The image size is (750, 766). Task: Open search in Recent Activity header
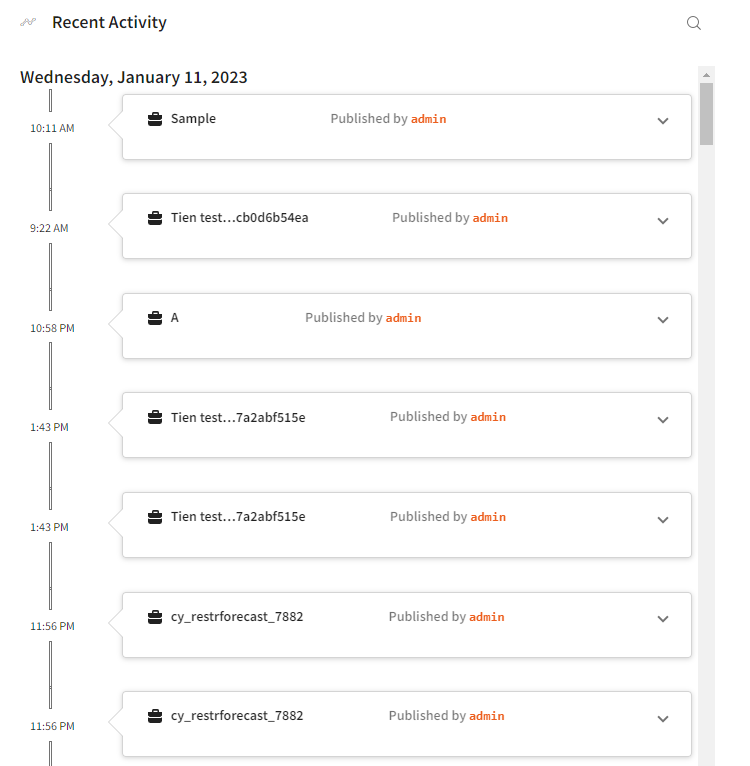694,23
